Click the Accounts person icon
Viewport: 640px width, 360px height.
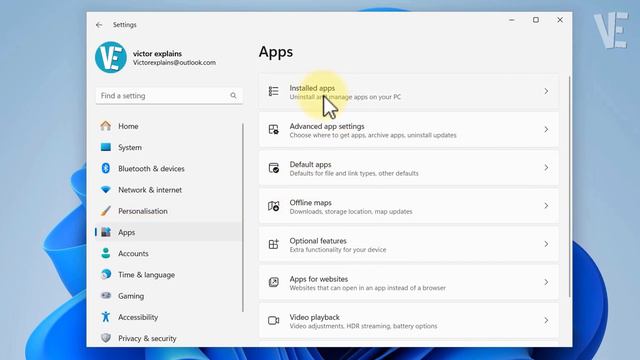[106, 253]
